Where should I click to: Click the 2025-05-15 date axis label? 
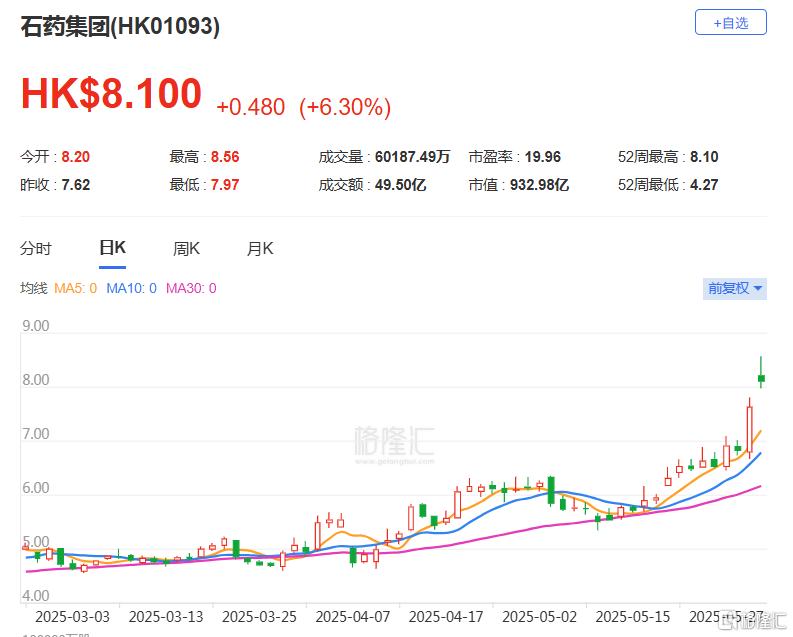[x=633, y=617]
